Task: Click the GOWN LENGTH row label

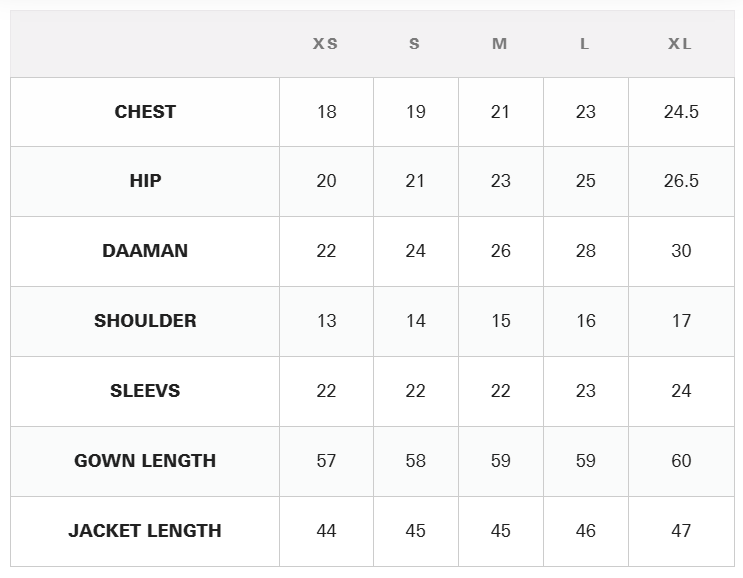Action: [145, 461]
